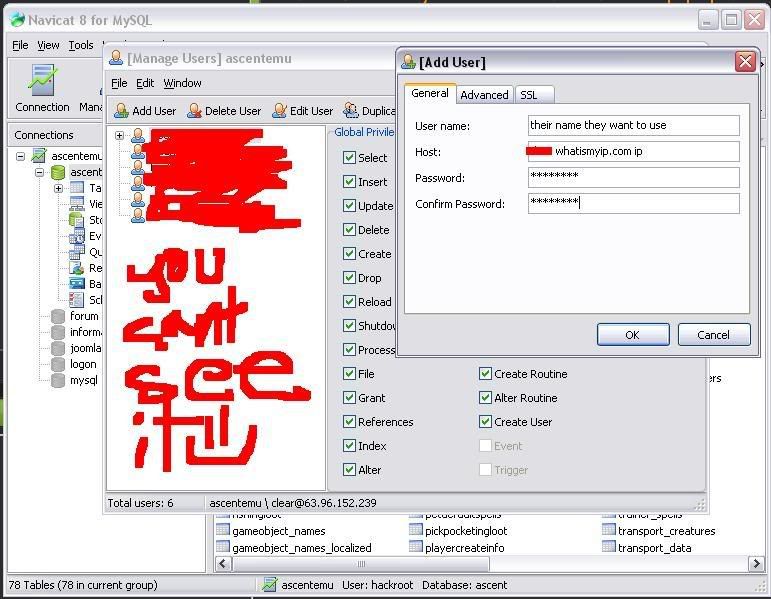Screen dimensions: 771x599
Task: Click Cancel in Add User dialog
Action: (713, 335)
